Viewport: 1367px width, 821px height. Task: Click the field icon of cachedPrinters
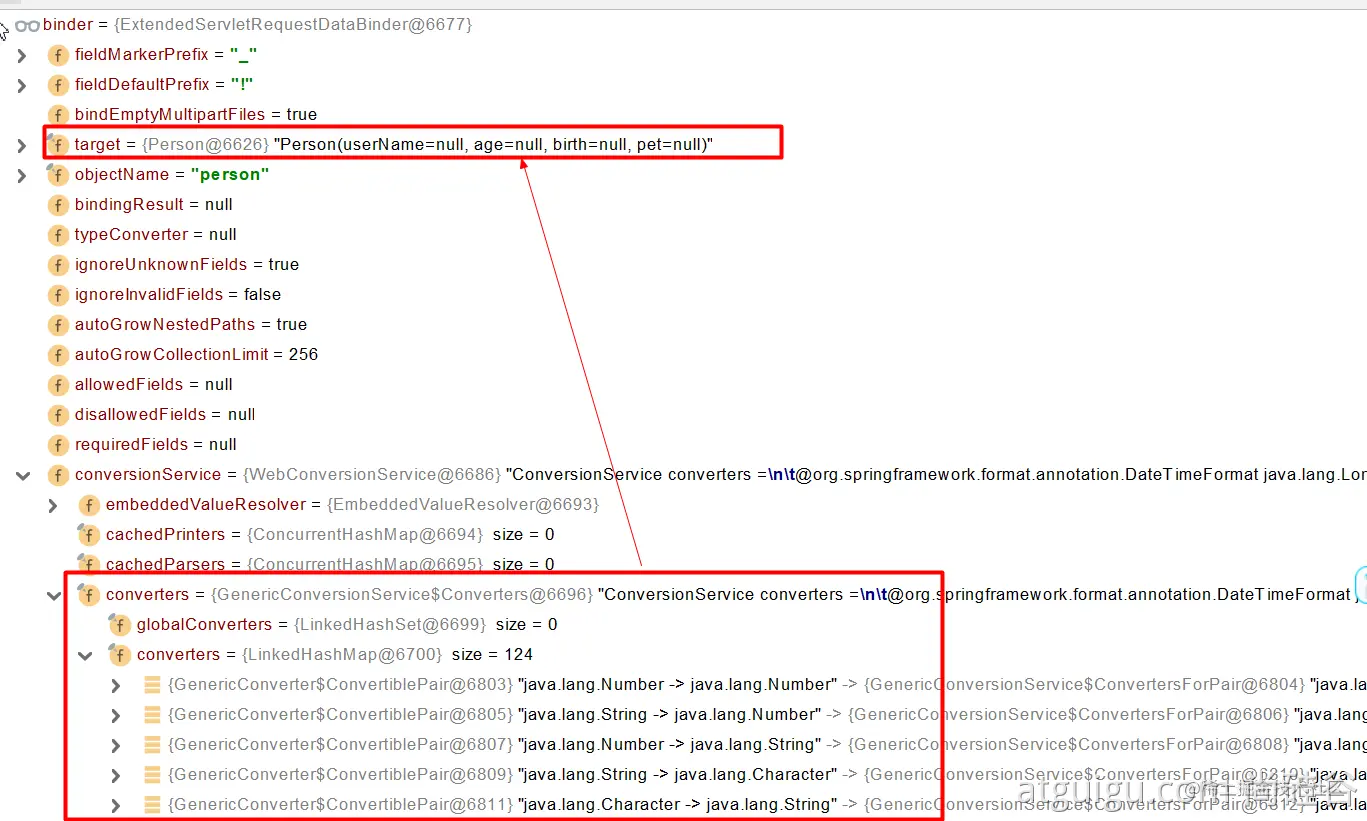[x=89, y=535]
